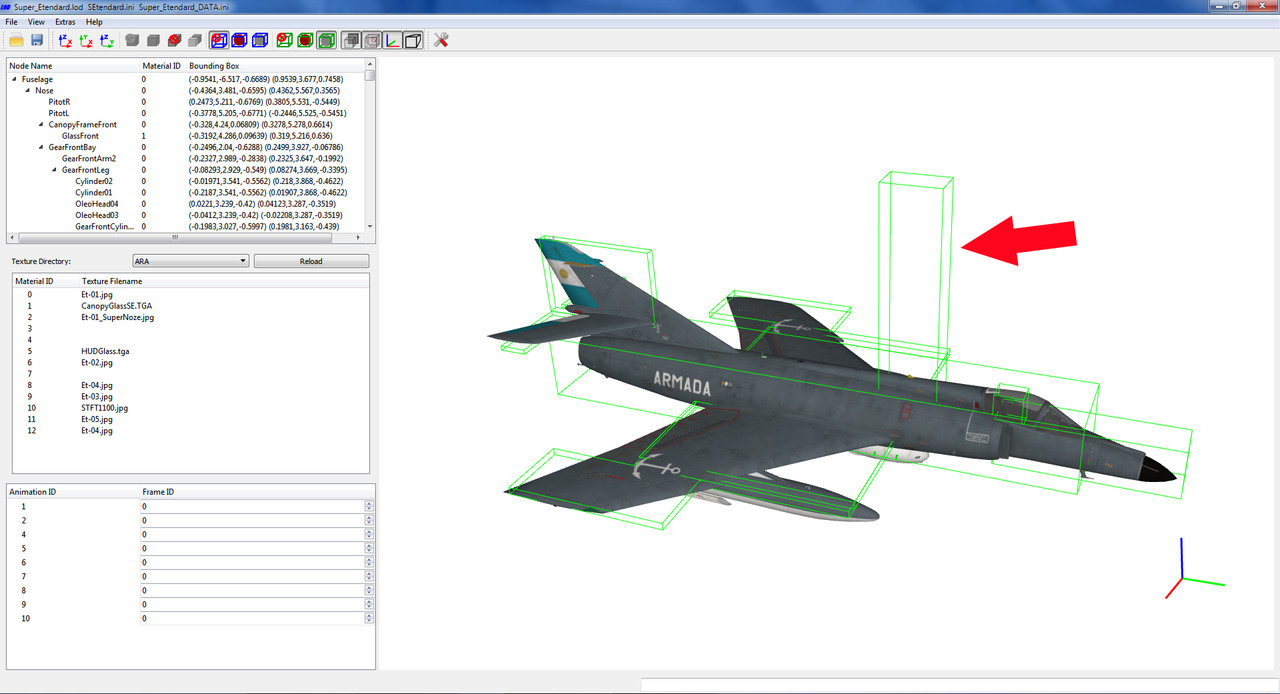
Task: Select texture CanopyGlassSE.TGA
Action: pyautogui.click(x=117, y=306)
